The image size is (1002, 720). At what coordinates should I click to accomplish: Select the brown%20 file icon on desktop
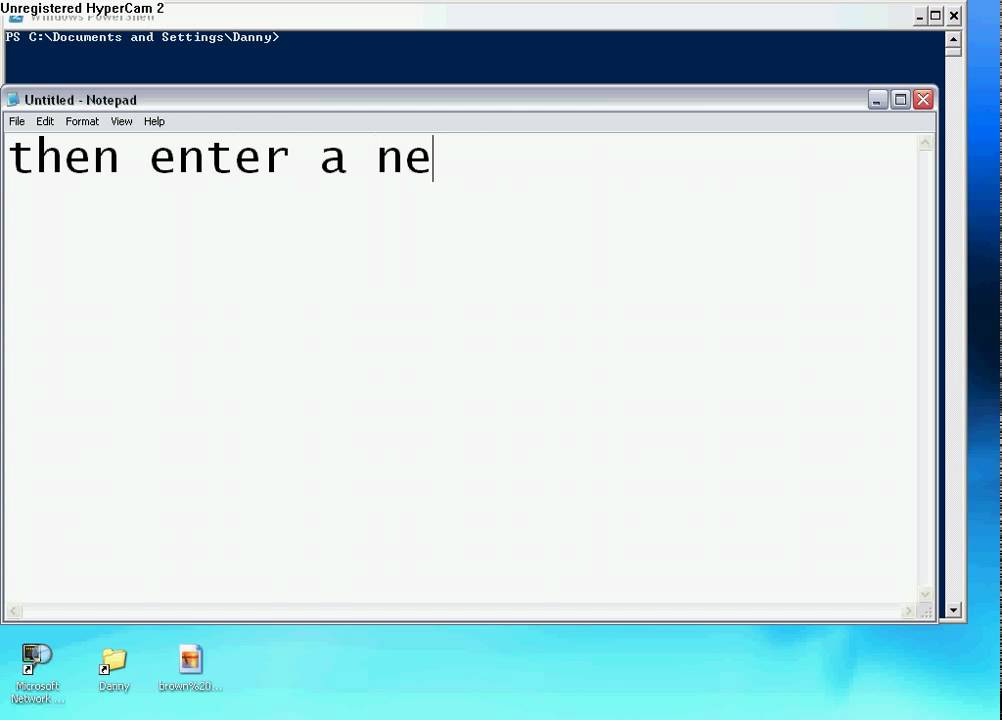(190, 668)
